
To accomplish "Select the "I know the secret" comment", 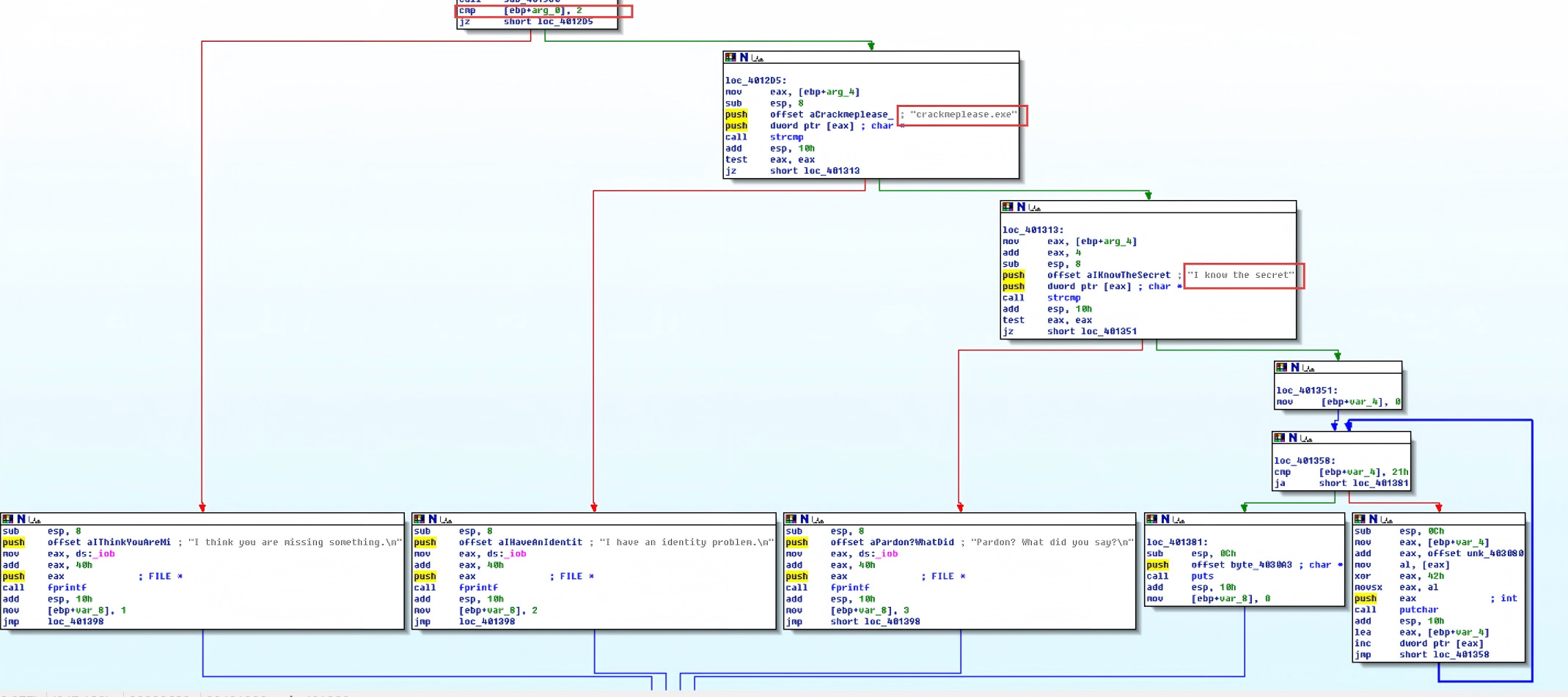I will click(x=1241, y=275).
